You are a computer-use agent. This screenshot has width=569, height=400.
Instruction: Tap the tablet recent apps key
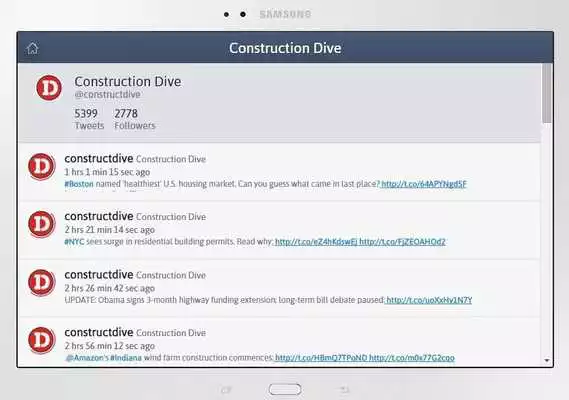226,390
